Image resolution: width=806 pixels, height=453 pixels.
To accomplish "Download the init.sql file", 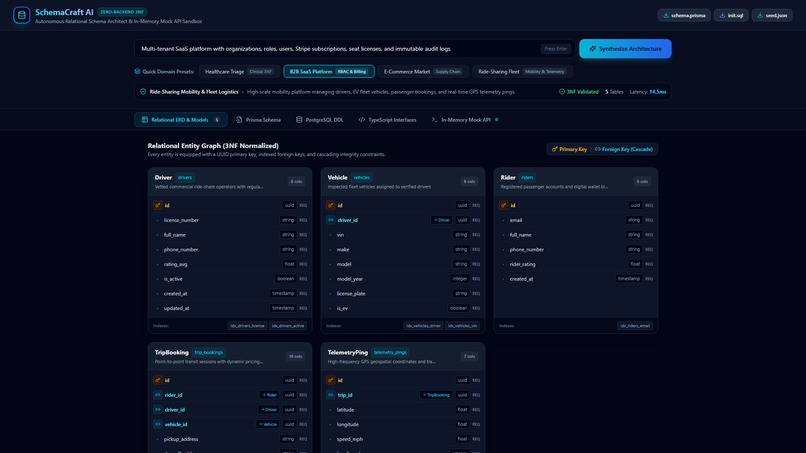I will tap(731, 15).
